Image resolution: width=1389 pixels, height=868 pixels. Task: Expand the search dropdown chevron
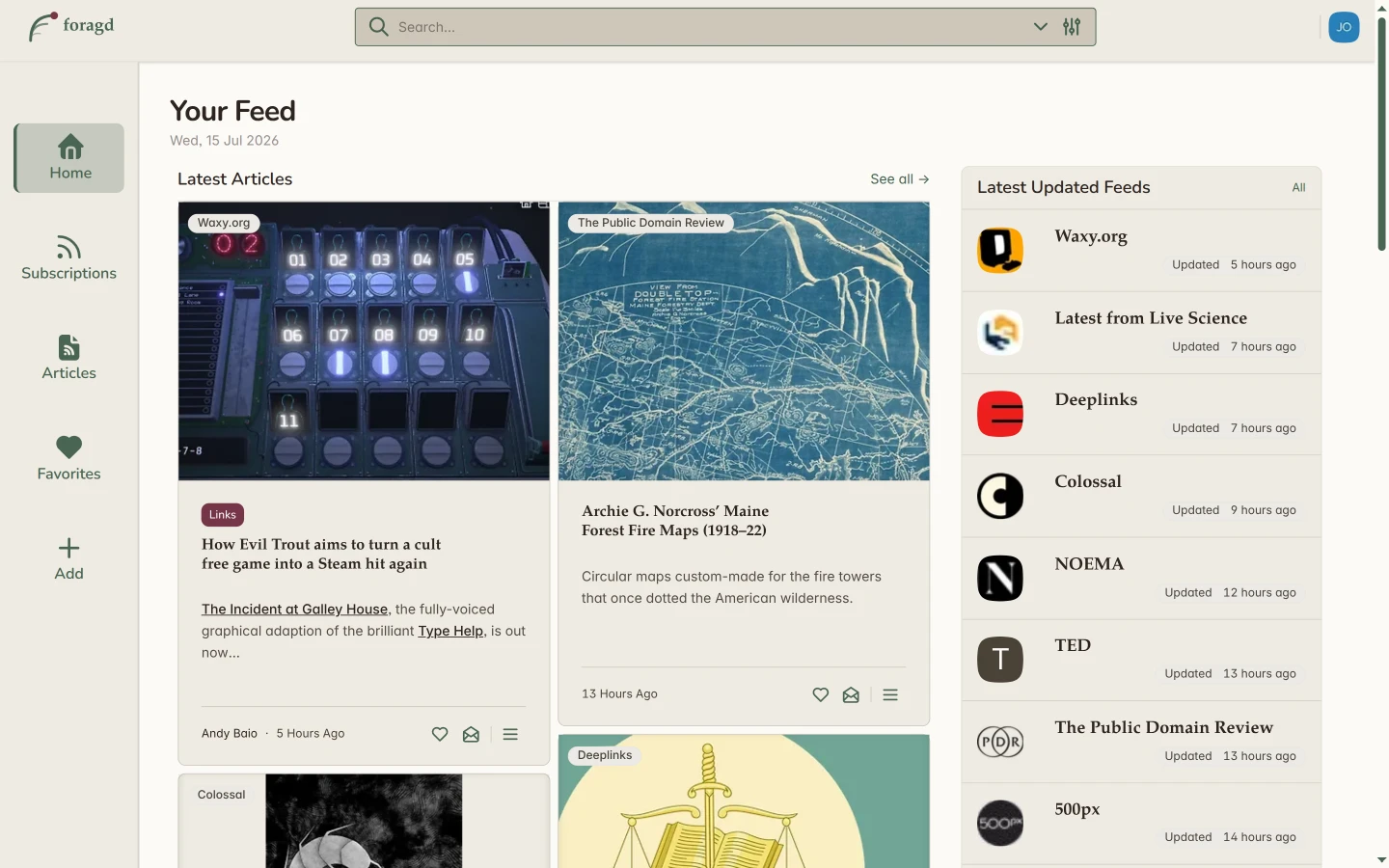1041,26
